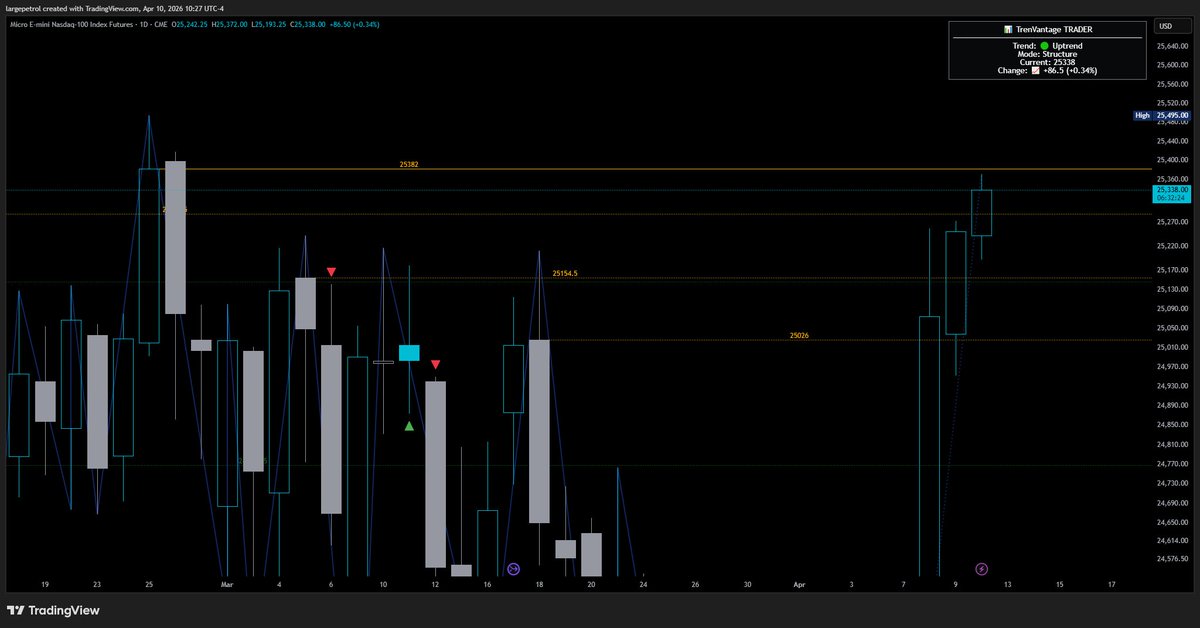Viewport: 1200px width, 628px height.
Task: Click the high value H25,372.00
Action: pyautogui.click(x=231, y=23)
